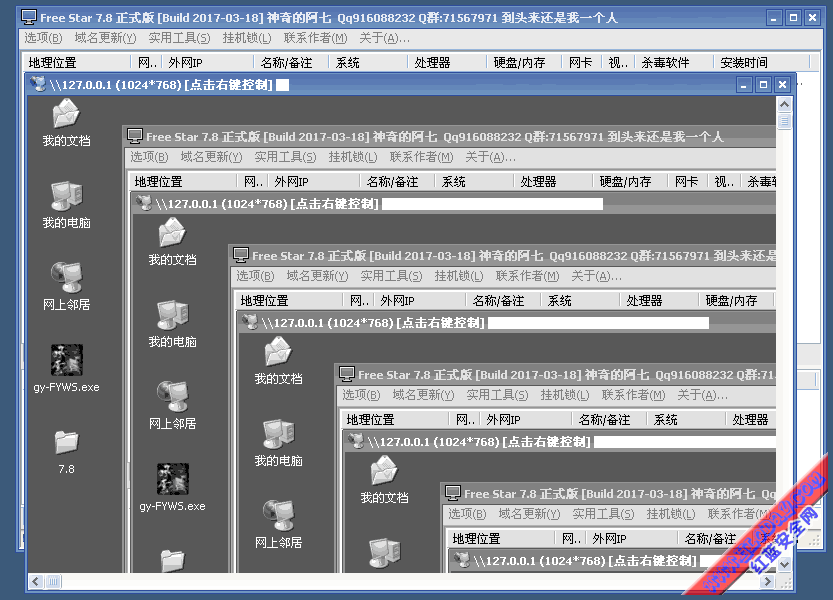This screenshot has height=600, width=833.
Task: Click the Free Star icon in the third-level title bar
Action: point(241,256)
